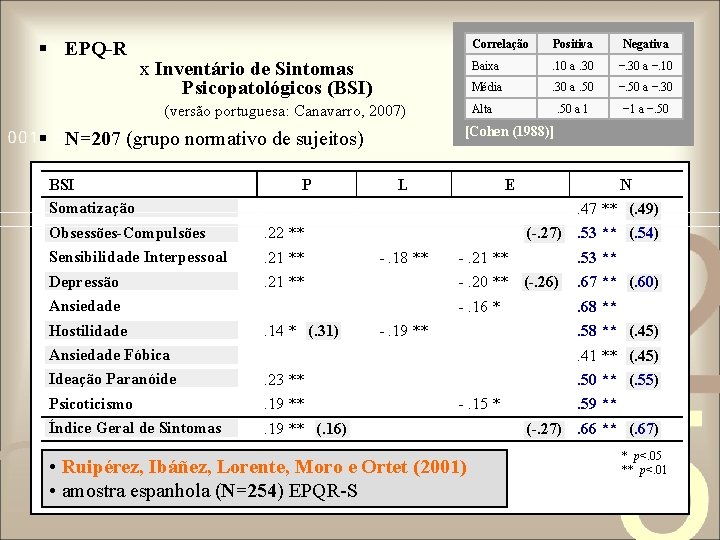Click '(versão portuguesa: Canavarro, 2007)' note
Viewport: 720px width, 540px height.
pos(285,111)
